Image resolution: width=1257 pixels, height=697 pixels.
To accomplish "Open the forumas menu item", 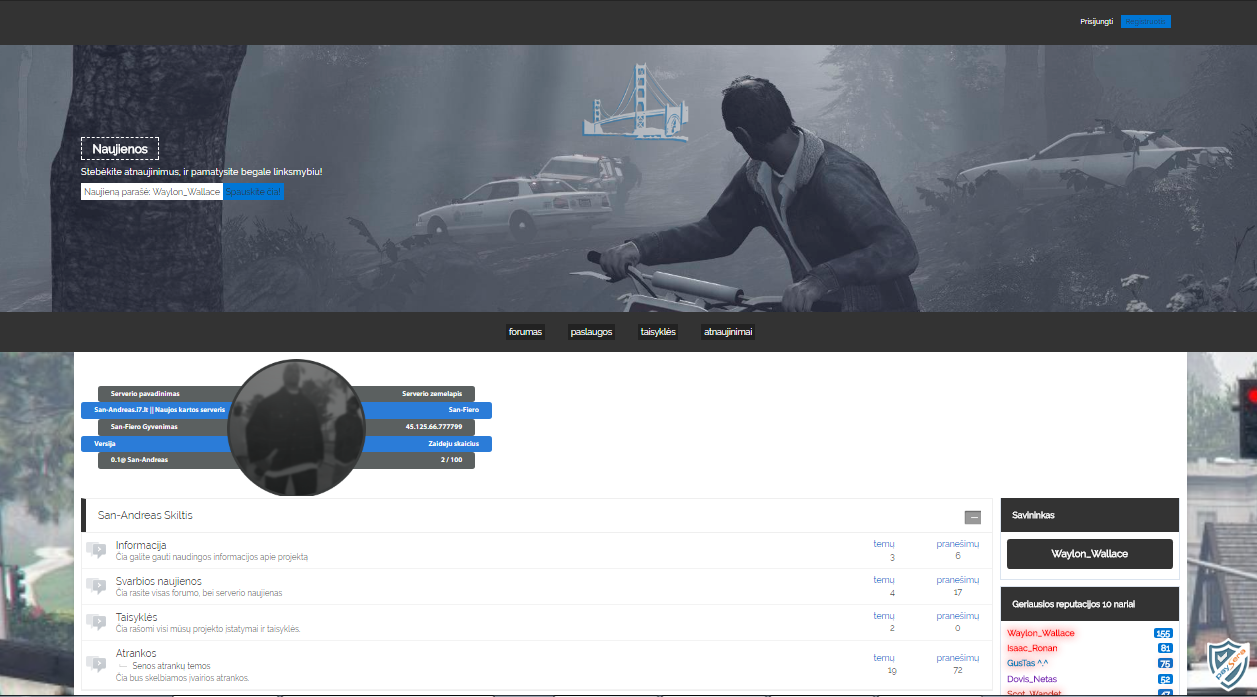I will pyautogui.click(x=525, y=332).
